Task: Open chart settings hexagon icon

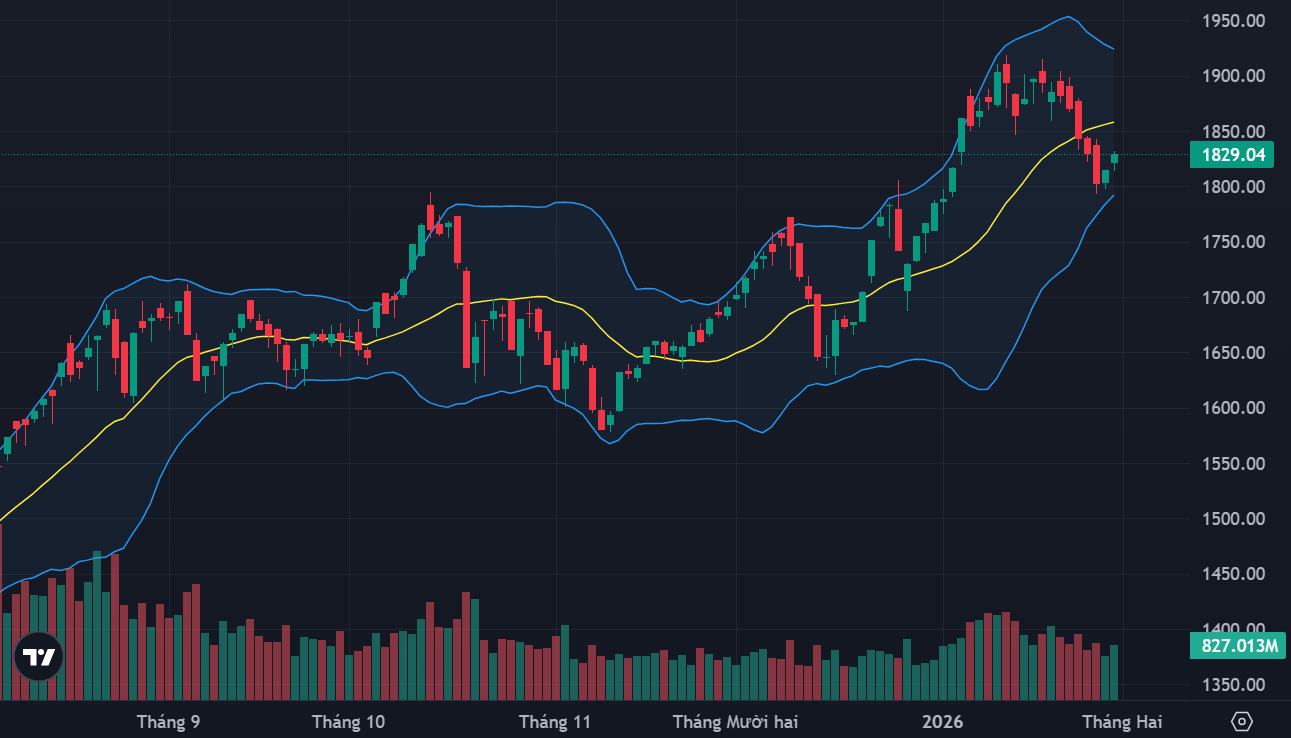Action: 1242,721
